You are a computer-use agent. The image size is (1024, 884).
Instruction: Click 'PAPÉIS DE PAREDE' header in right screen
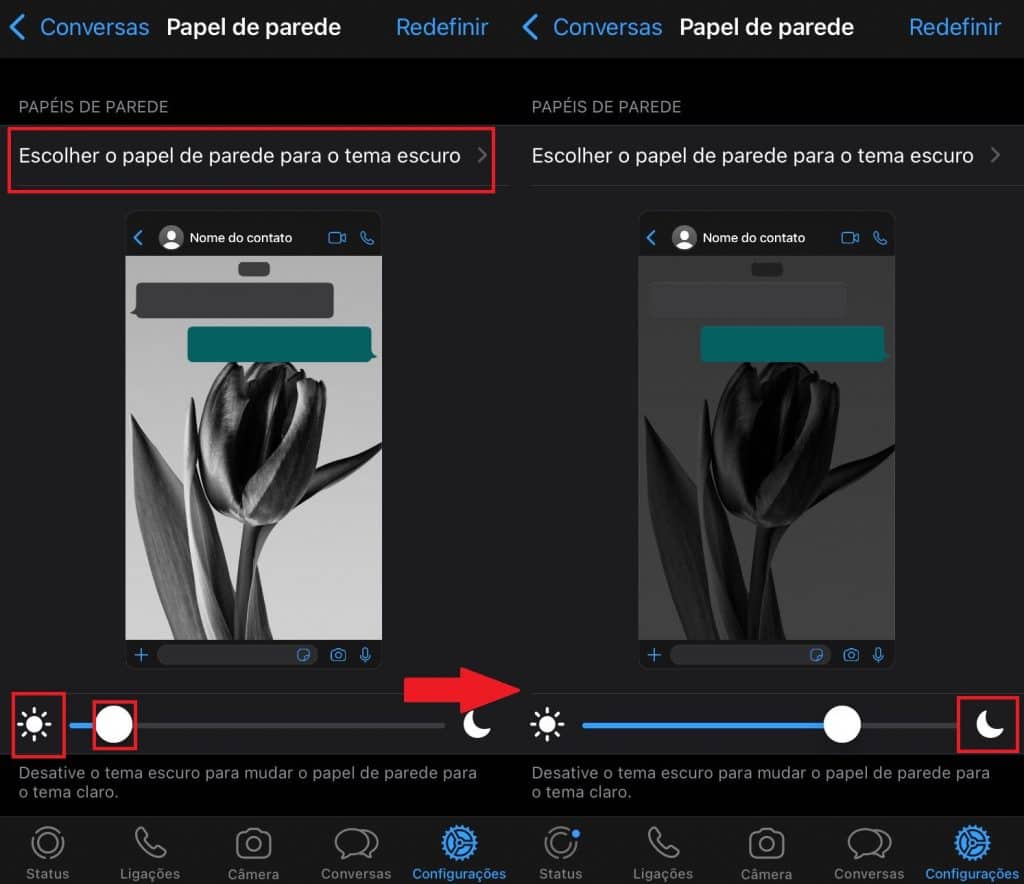[606, 107]
